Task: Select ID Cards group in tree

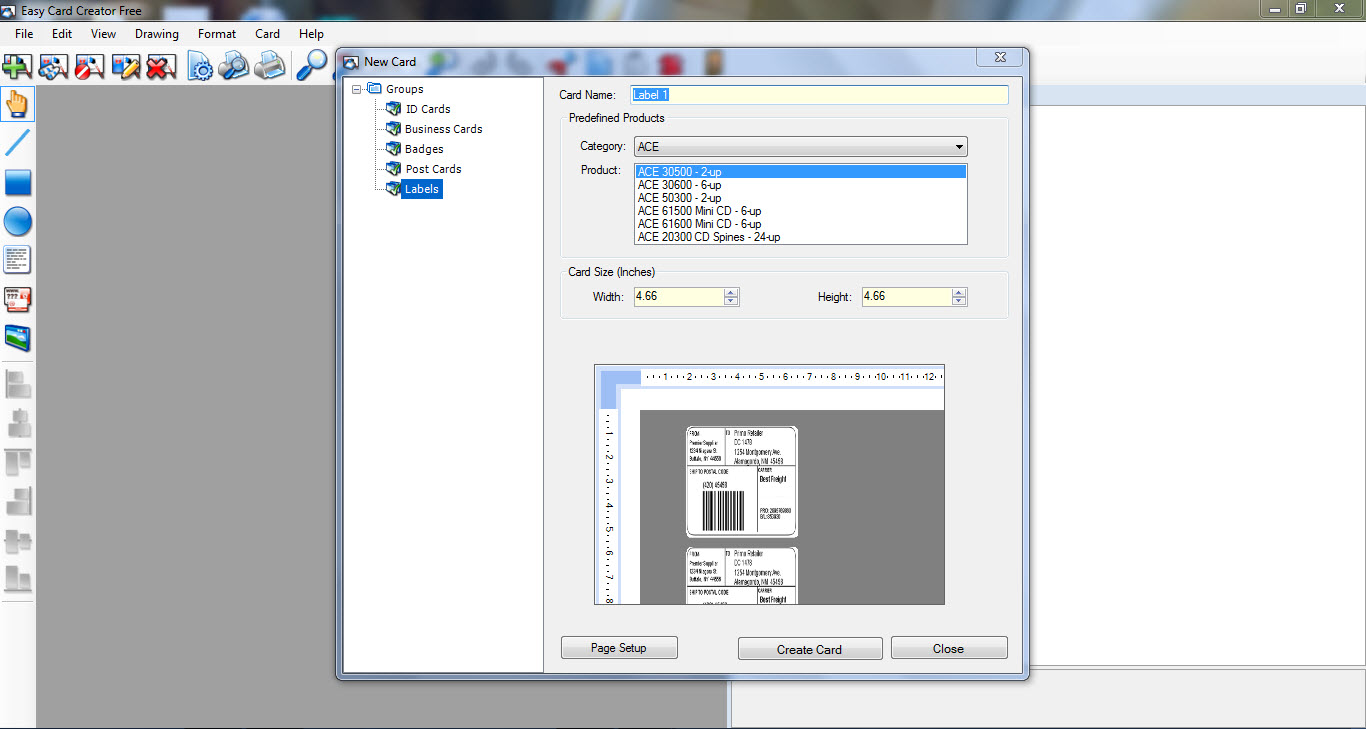Action: click(x=428, y=109)
